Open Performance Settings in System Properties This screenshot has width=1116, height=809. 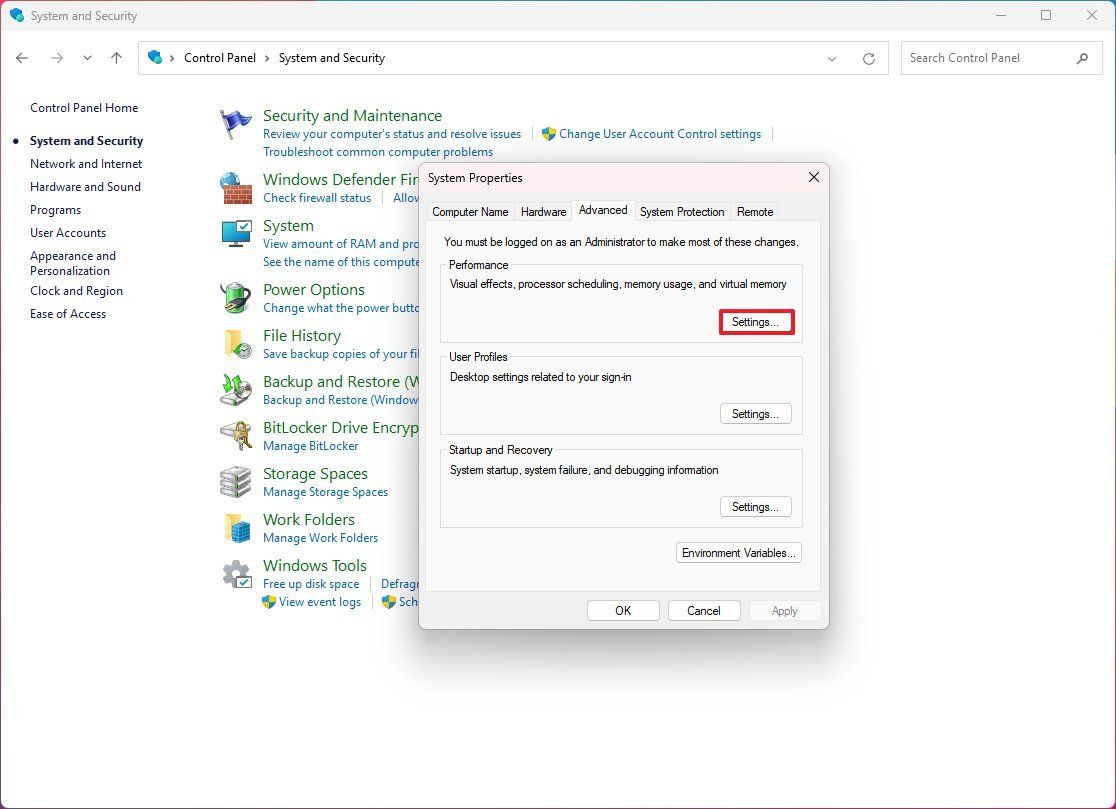pos(756,321)
